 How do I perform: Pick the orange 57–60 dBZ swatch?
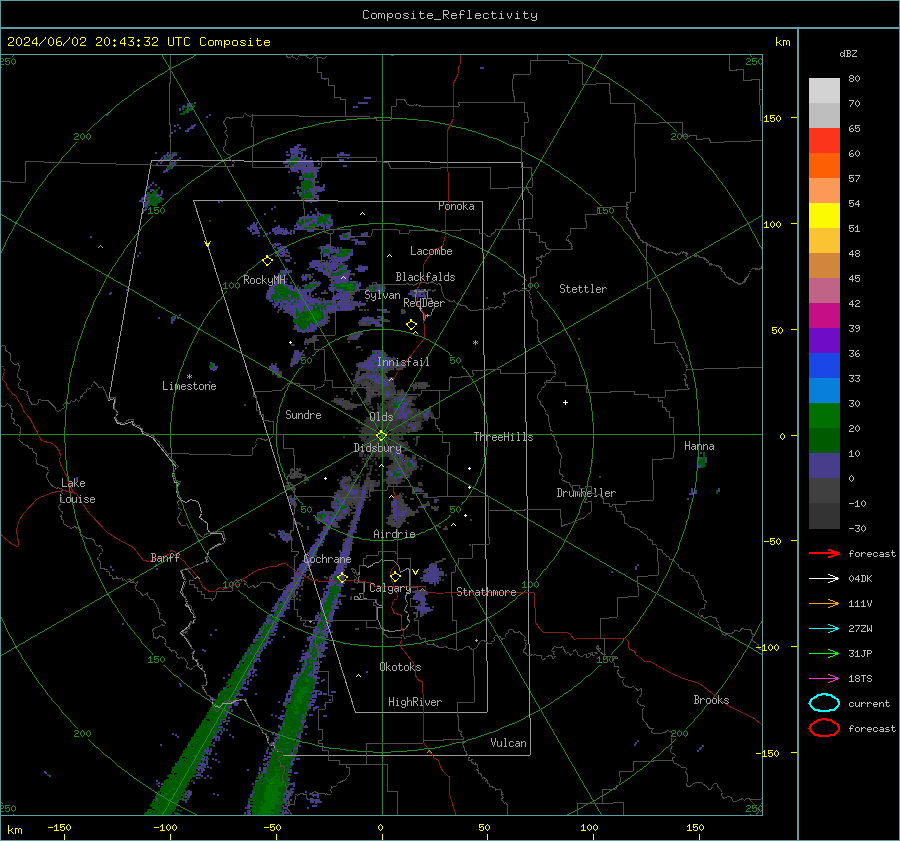[x=824, y=166]
